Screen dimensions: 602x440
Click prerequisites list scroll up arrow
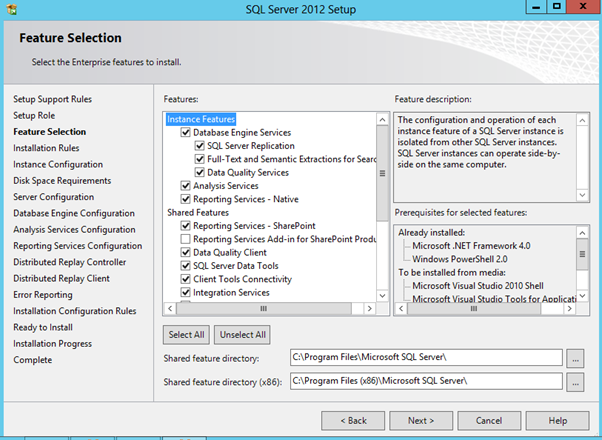[x=582, y=233]
